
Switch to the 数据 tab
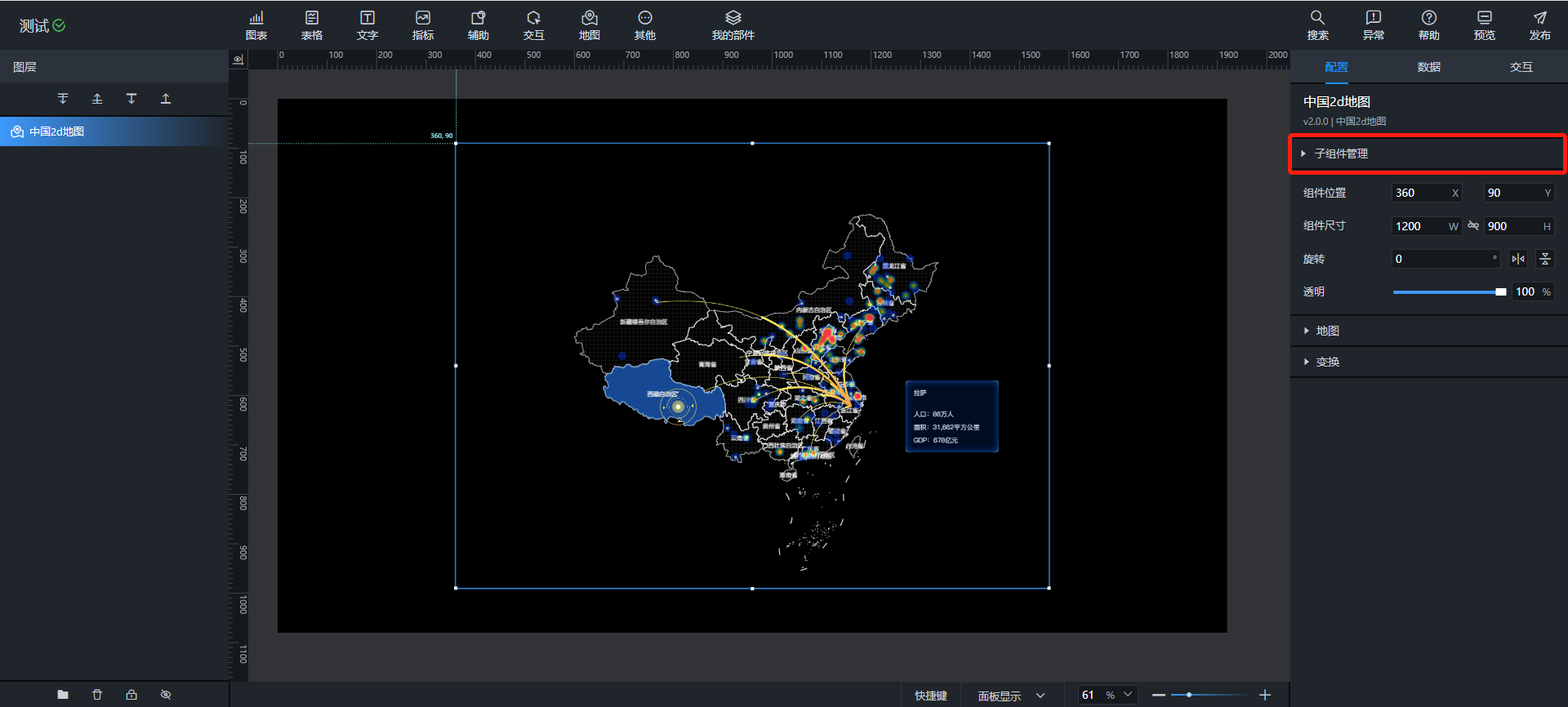[x=1428, y=67]
